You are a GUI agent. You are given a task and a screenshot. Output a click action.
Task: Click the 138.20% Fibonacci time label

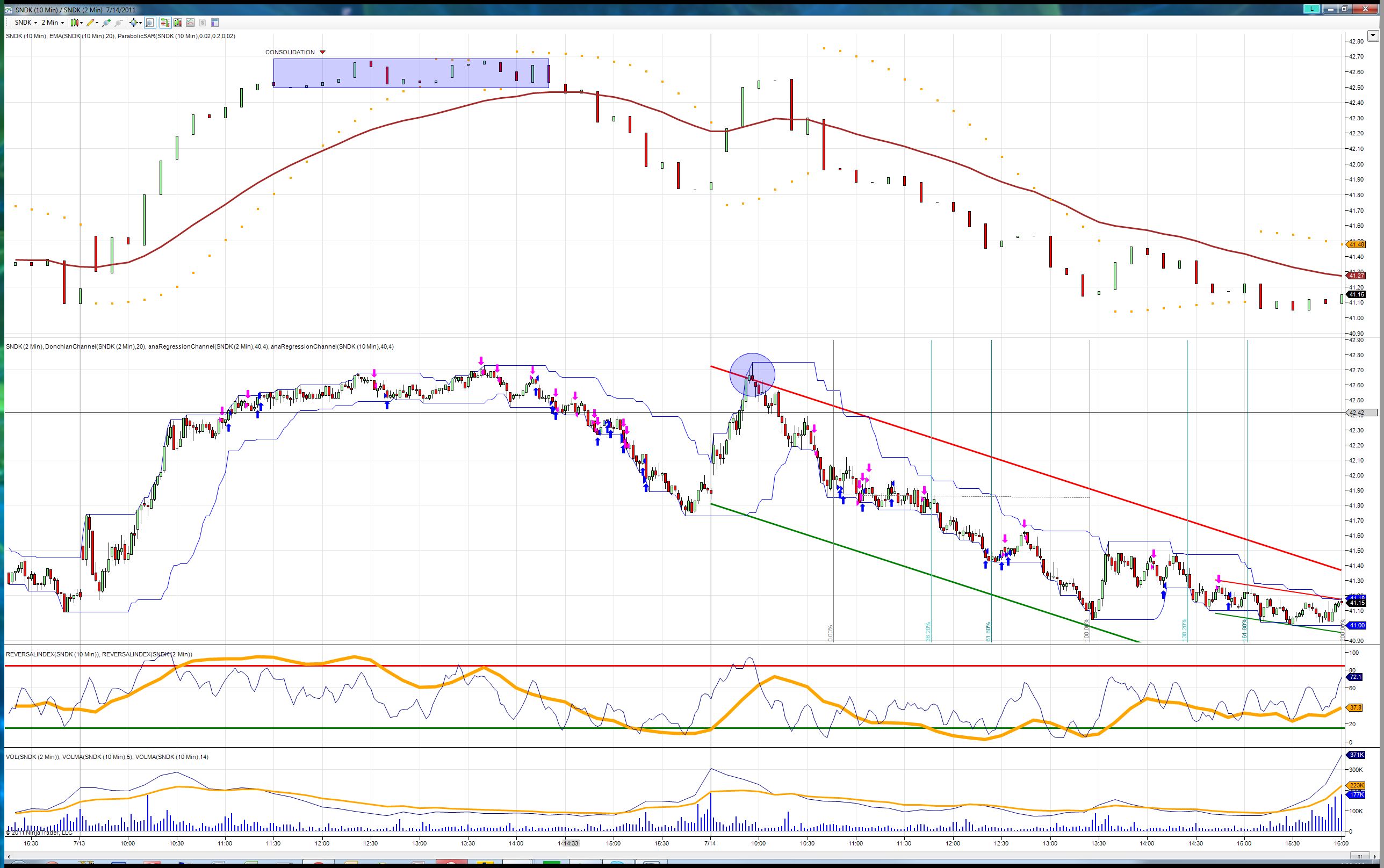1184,630
